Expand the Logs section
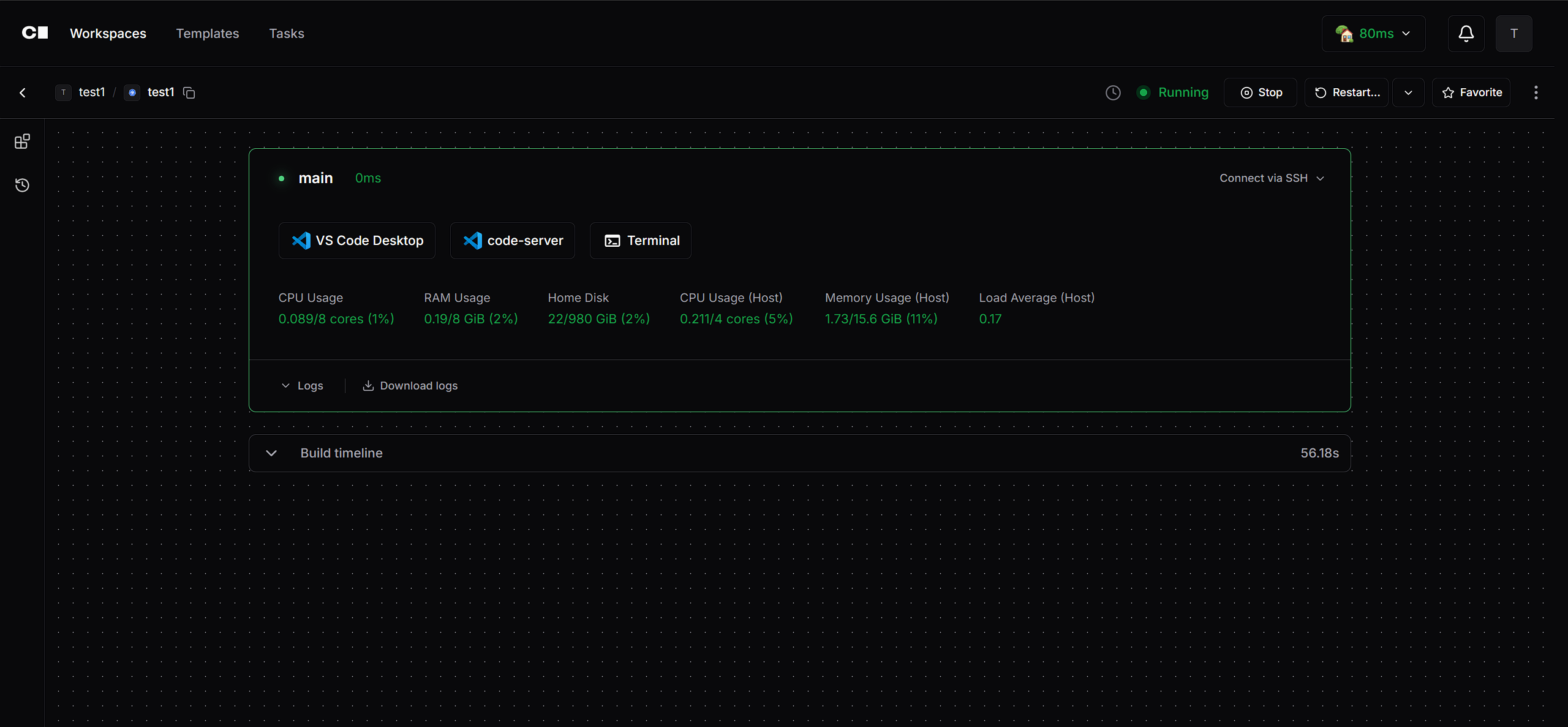 [x=303, y=386]
